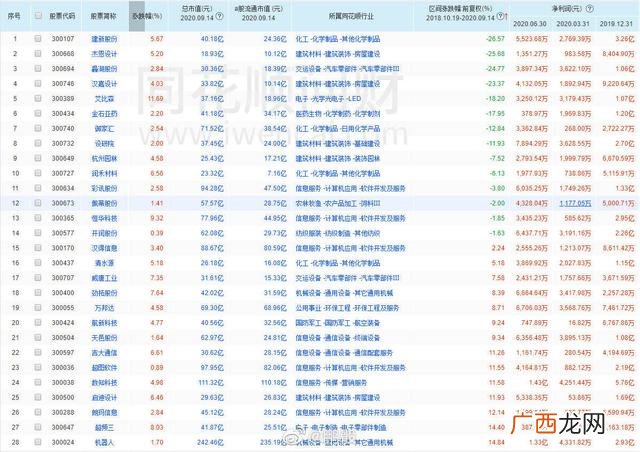Image resolution: width=640 pixels, height=452 pixels.
Task: Select interval change value -26.57
Action: pyautogui.click(x=495, y=39)
